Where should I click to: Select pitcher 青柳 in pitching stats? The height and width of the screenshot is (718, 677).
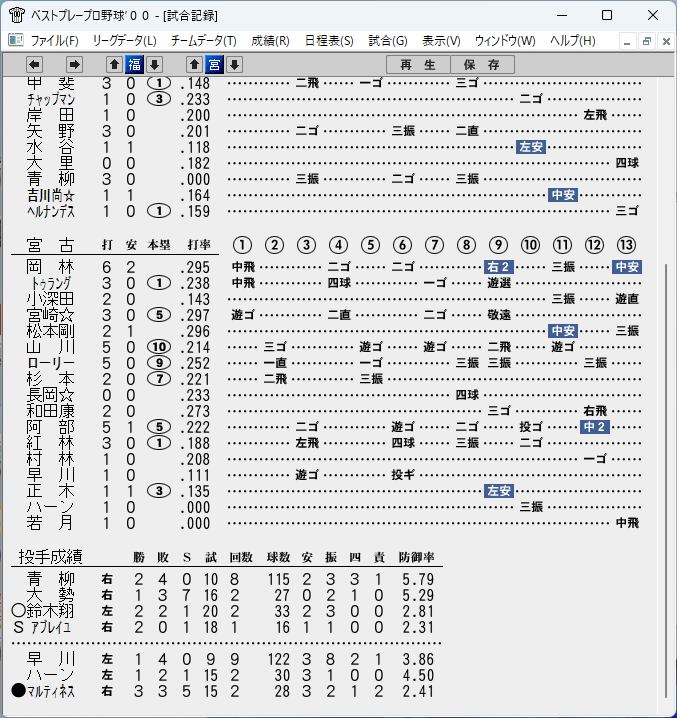click(50, 579)
